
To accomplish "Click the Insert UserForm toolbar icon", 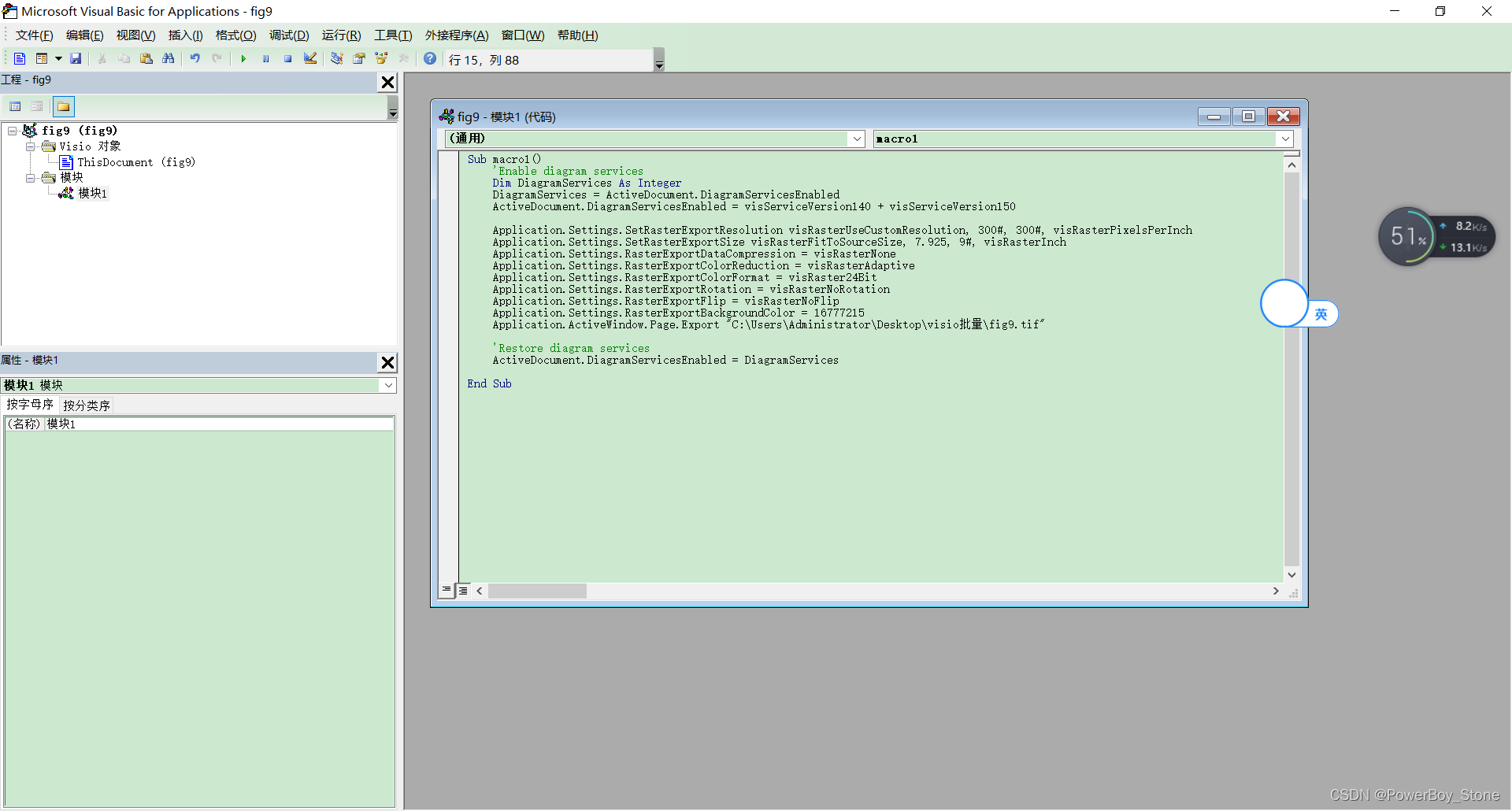I will [42, 59].
